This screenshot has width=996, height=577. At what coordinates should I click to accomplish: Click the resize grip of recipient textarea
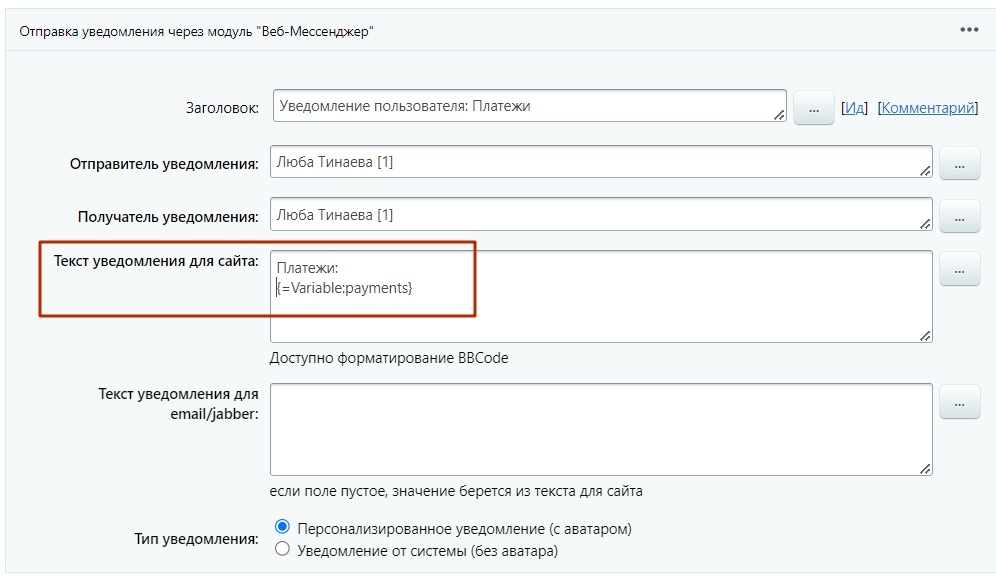pyautogui.click(x=926, y=225)
